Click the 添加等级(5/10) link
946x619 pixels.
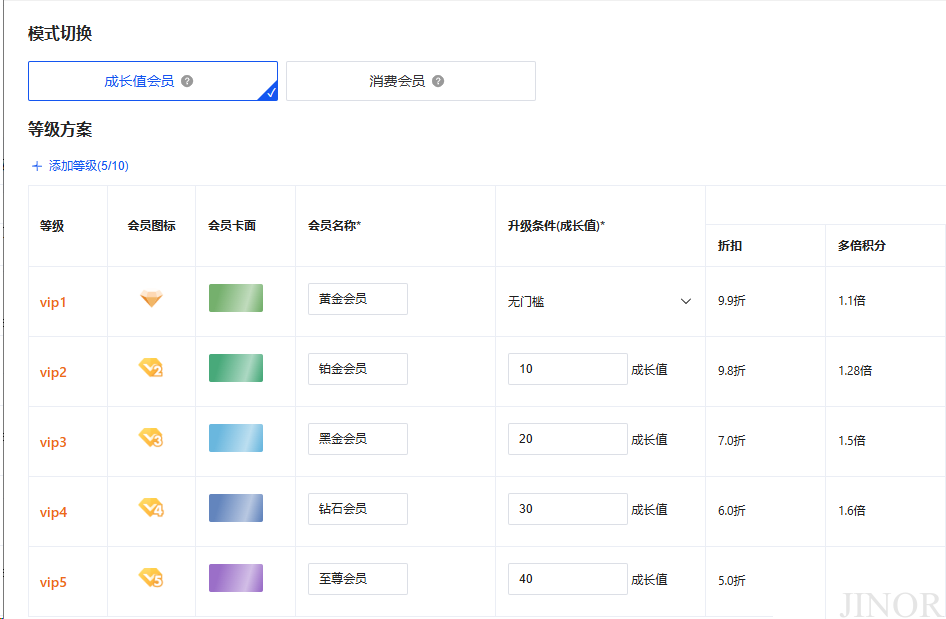(89, 166)
